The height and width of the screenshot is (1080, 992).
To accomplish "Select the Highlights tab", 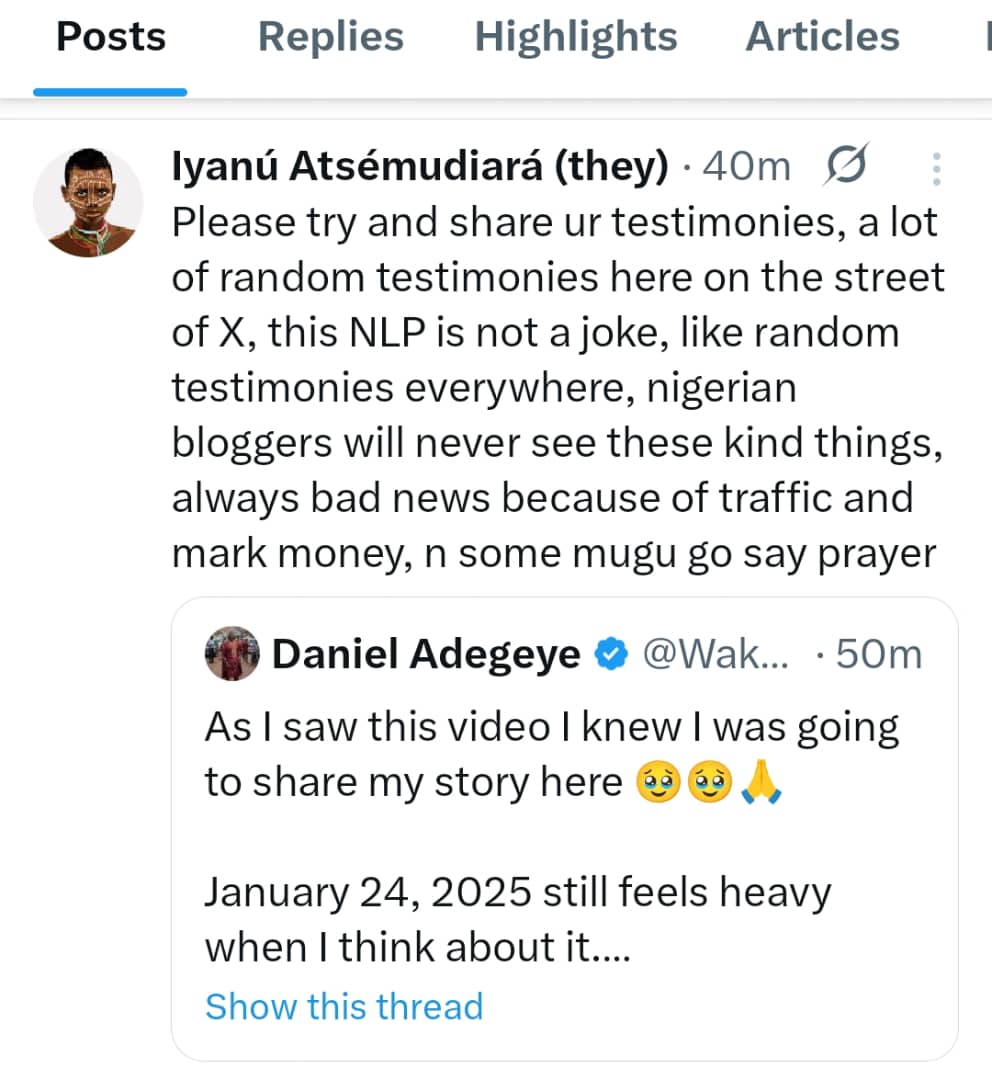I will click(575, 38).
